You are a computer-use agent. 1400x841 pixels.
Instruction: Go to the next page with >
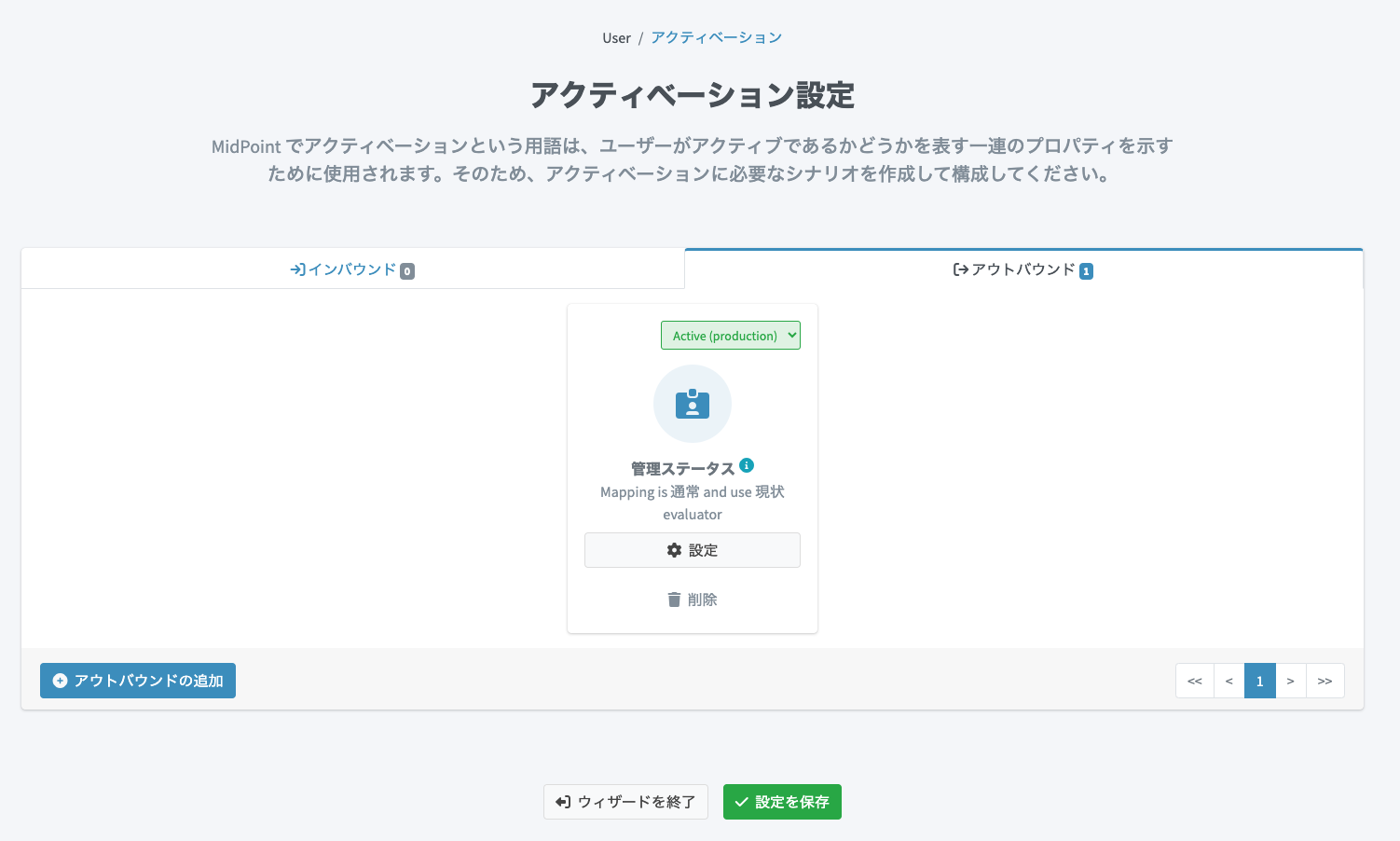click(x=1291, y=681)
